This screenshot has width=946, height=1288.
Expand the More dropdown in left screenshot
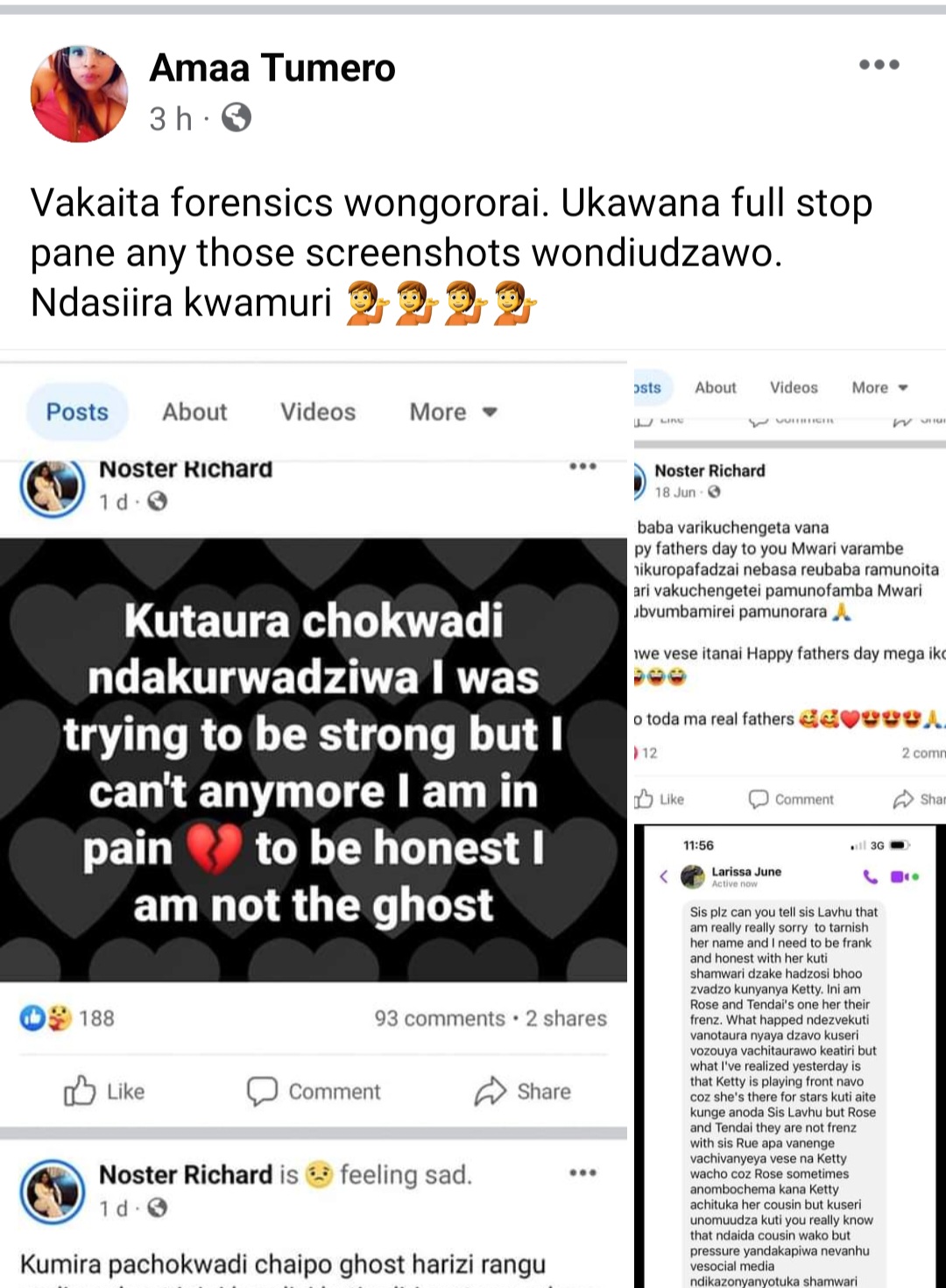[453, 412]
